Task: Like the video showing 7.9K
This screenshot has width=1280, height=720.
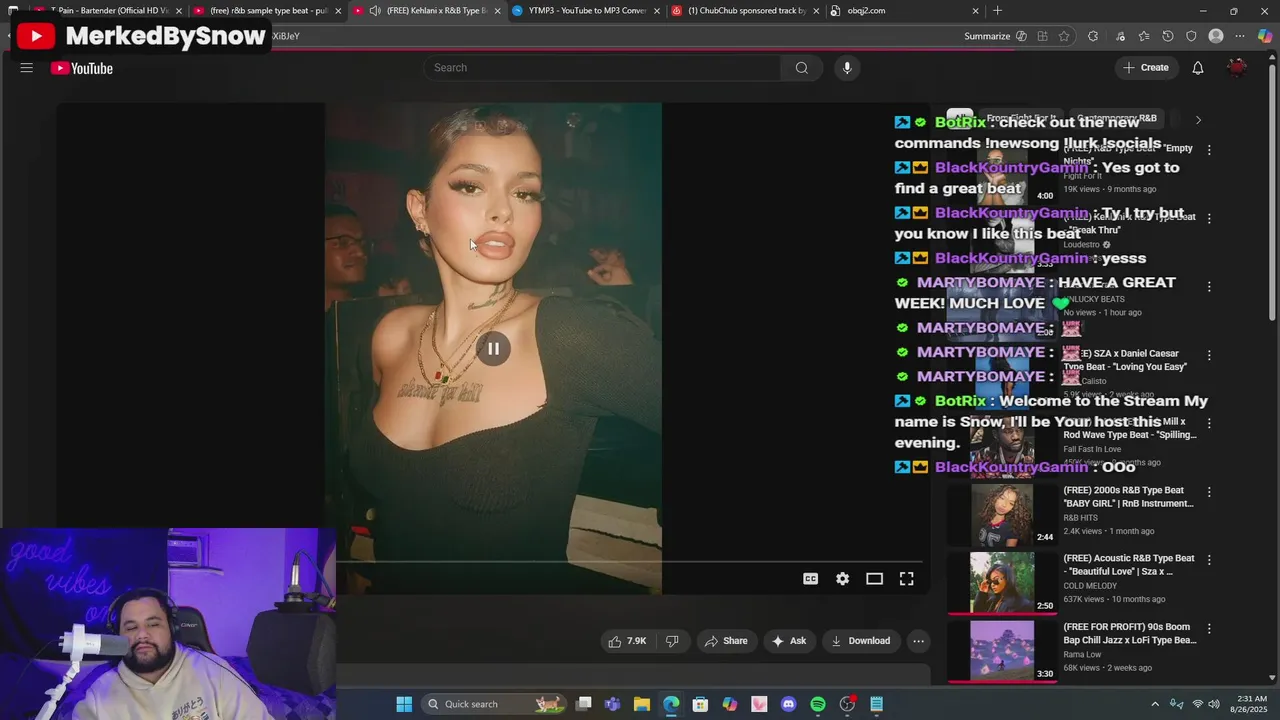Action: click(x=628, y=641)
